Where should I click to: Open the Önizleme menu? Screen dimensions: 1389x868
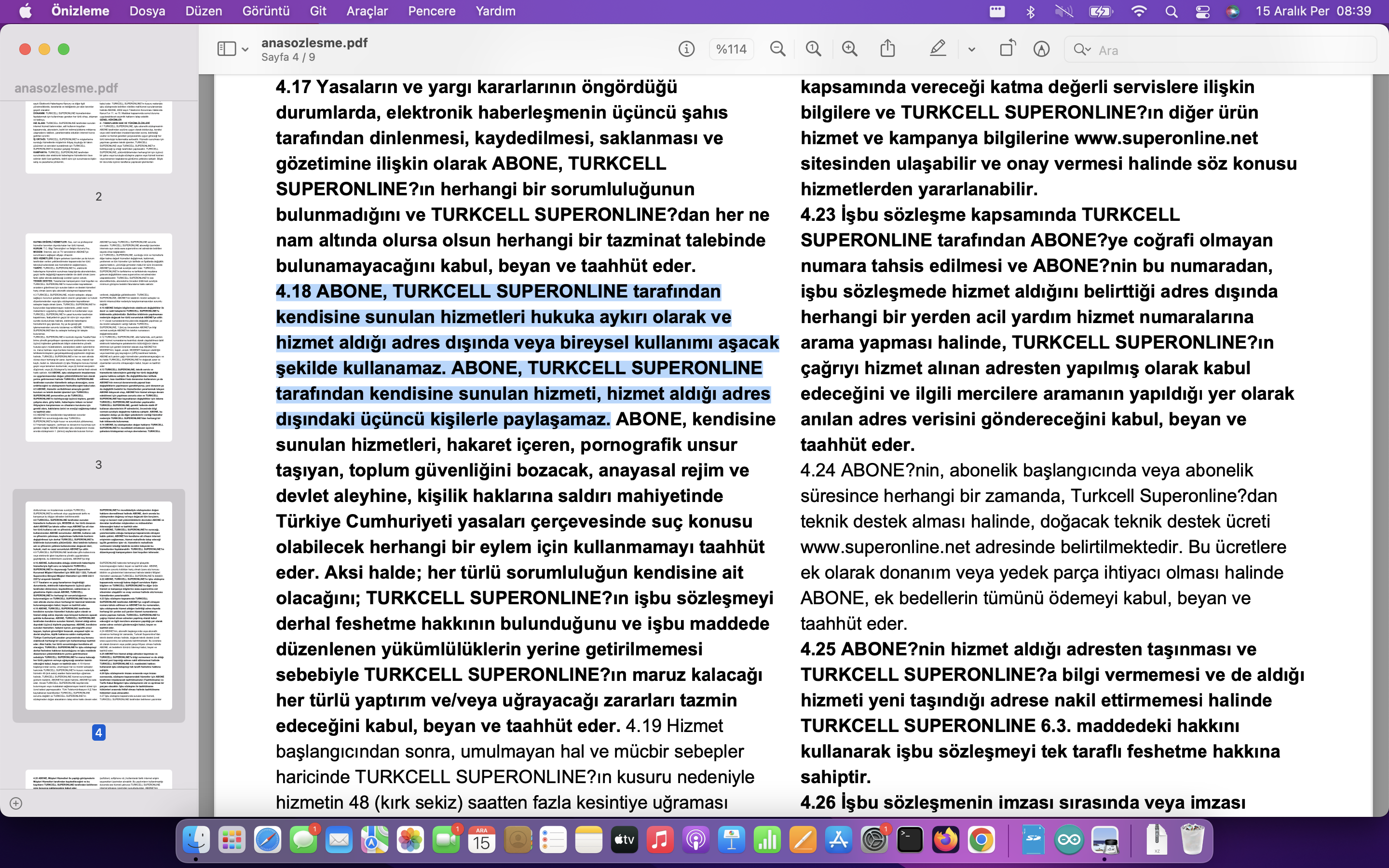pyautogui.click(x=81, y=12)
